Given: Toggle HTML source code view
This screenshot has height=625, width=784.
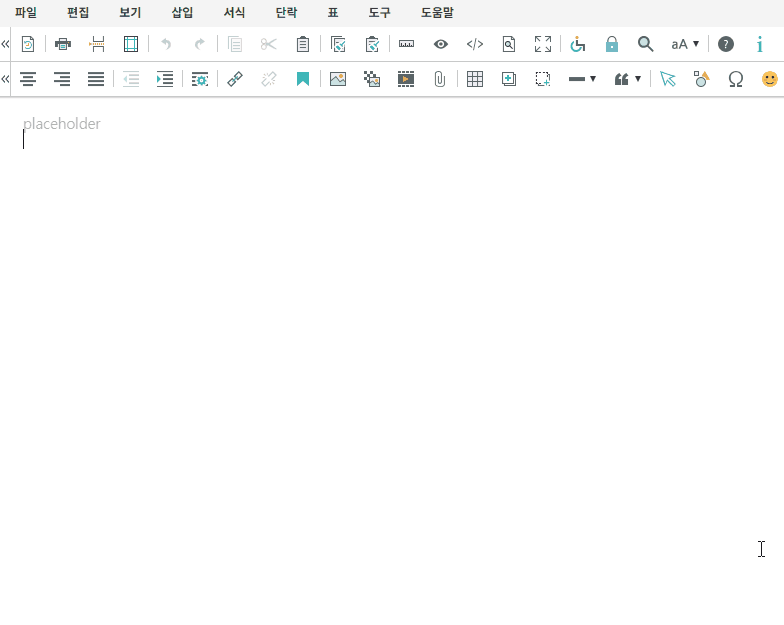Looking at the screenshot, I should pyautogui.click(x=475, y=44).
